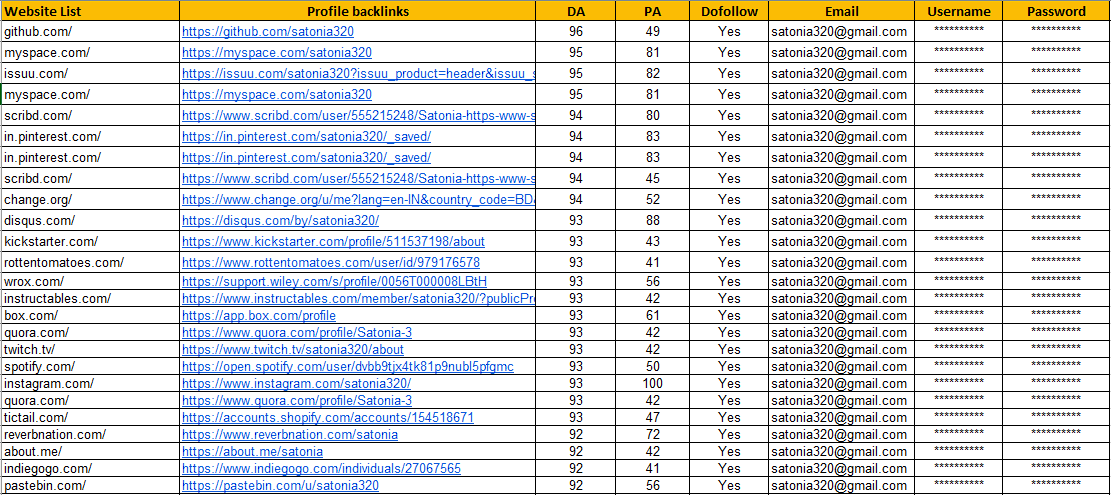The image size is (1111, 495).
Task: Click the kickstarter.com/ website cell
Action: pos(90,242)
